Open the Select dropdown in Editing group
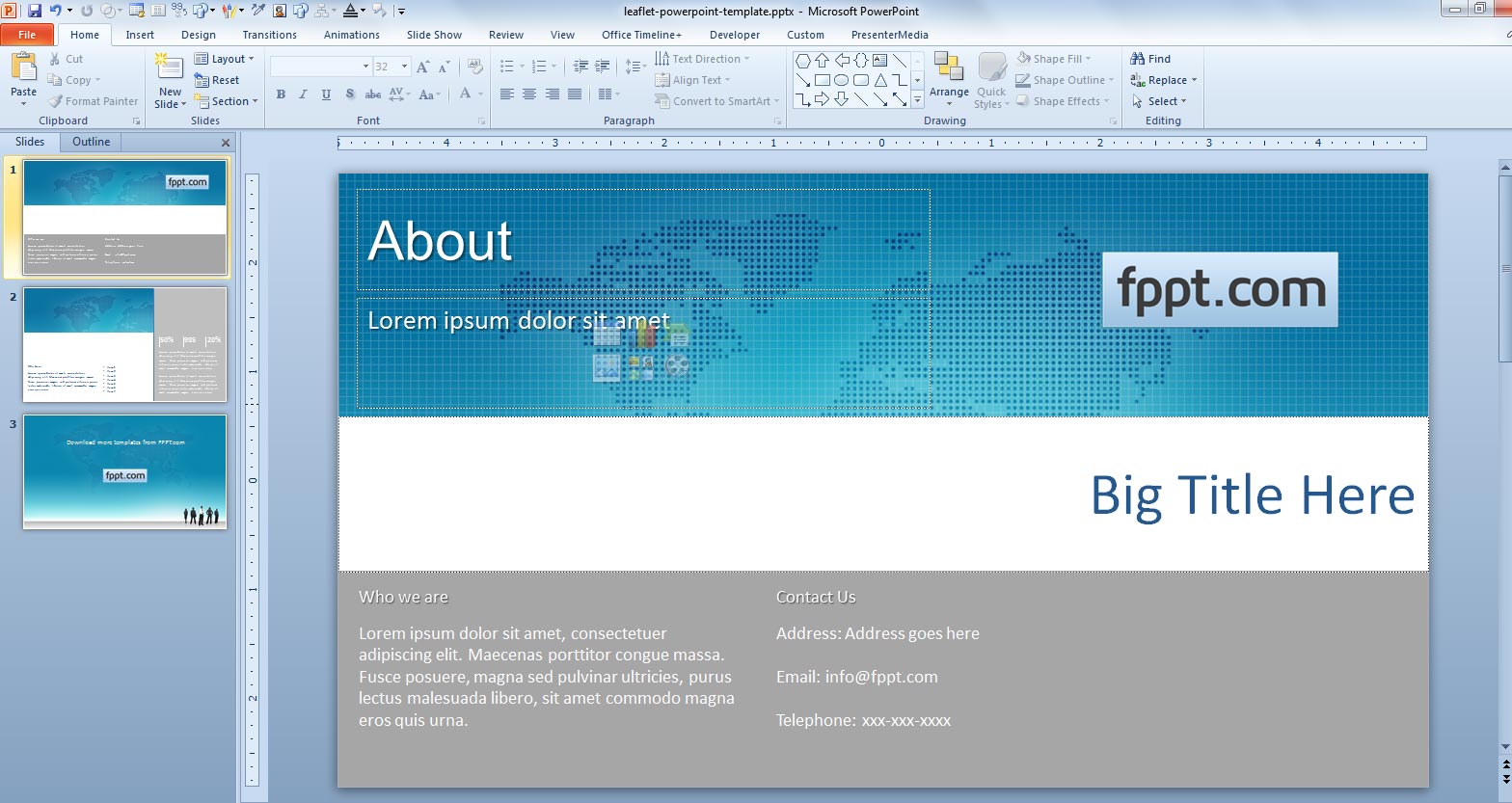This screenshot has width=1512, height=803. click(1161, 101)
